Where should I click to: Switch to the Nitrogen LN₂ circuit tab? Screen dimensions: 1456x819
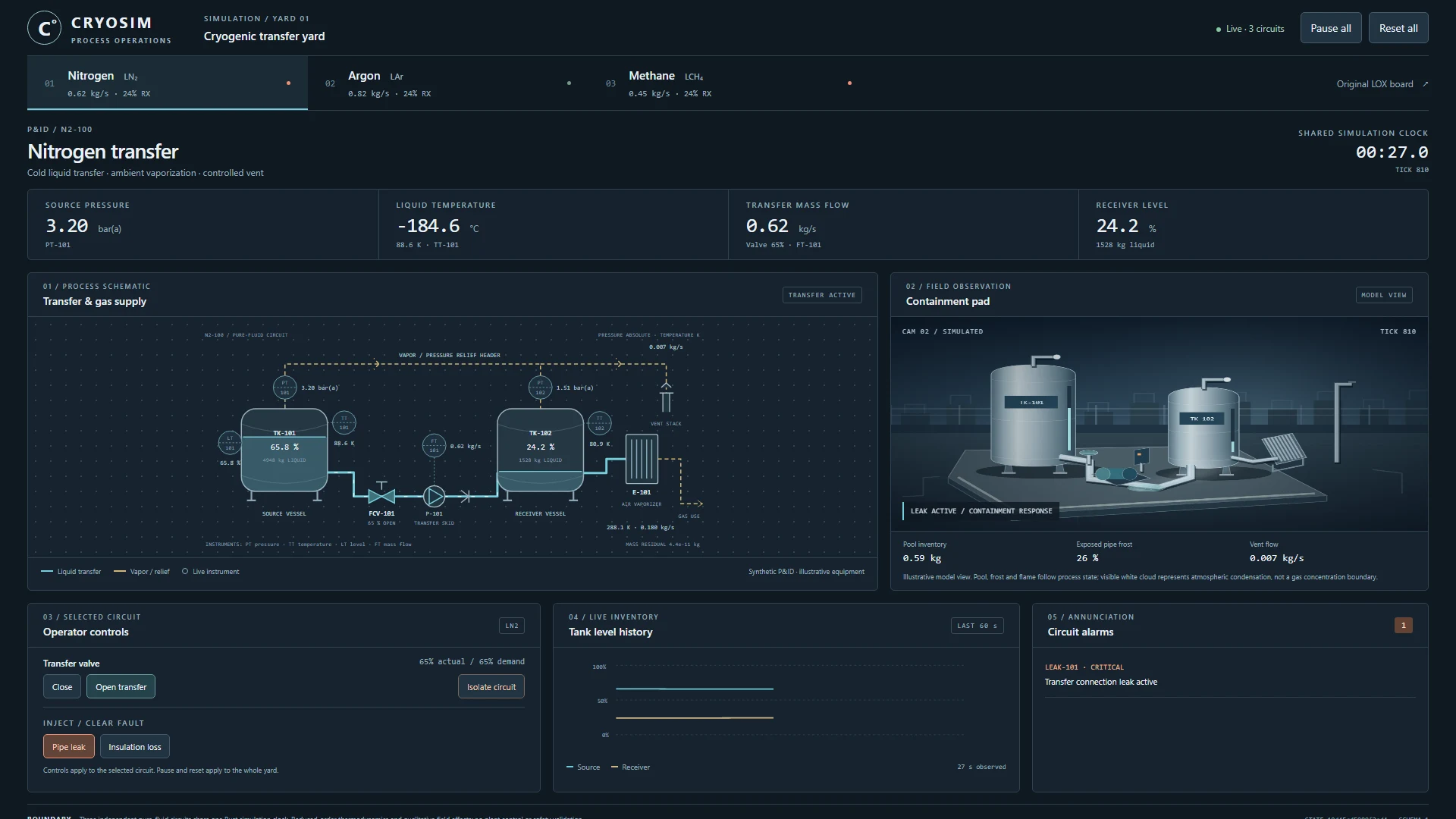point(168,83)
